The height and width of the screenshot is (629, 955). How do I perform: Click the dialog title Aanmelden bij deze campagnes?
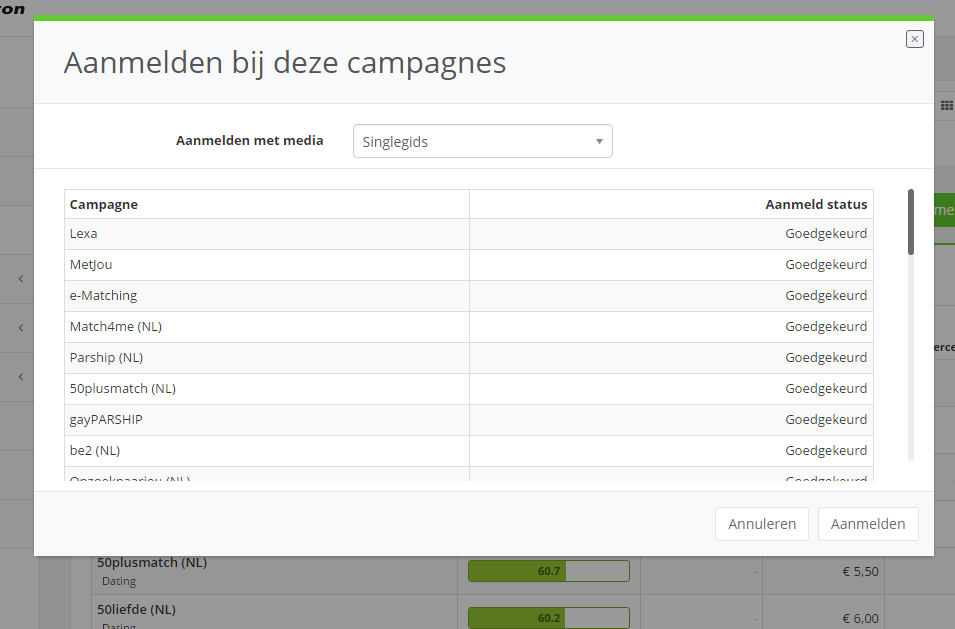(x=285, y=63)
